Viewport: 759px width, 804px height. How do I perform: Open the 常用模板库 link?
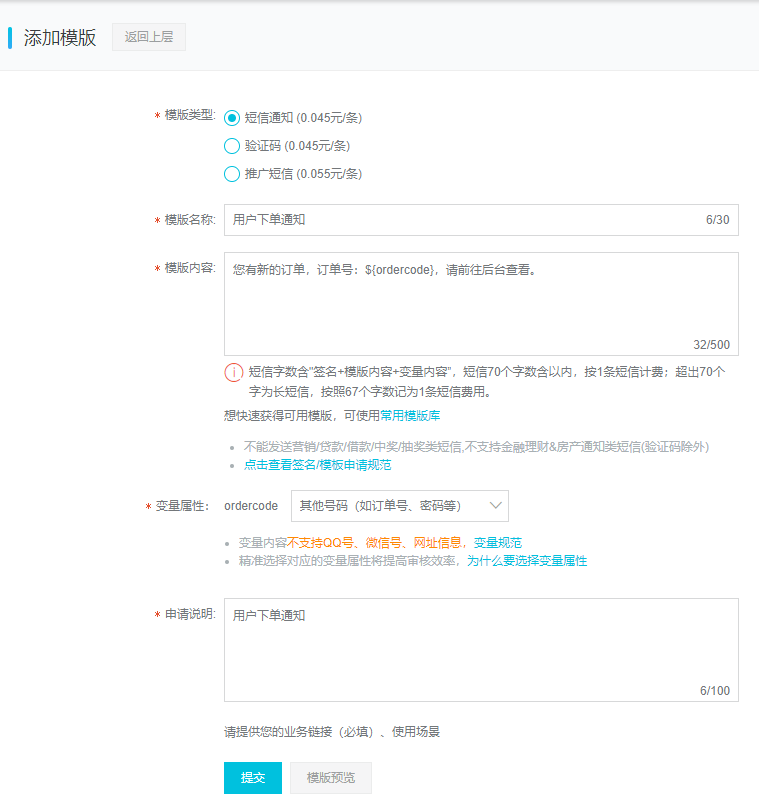coord(410,415)
